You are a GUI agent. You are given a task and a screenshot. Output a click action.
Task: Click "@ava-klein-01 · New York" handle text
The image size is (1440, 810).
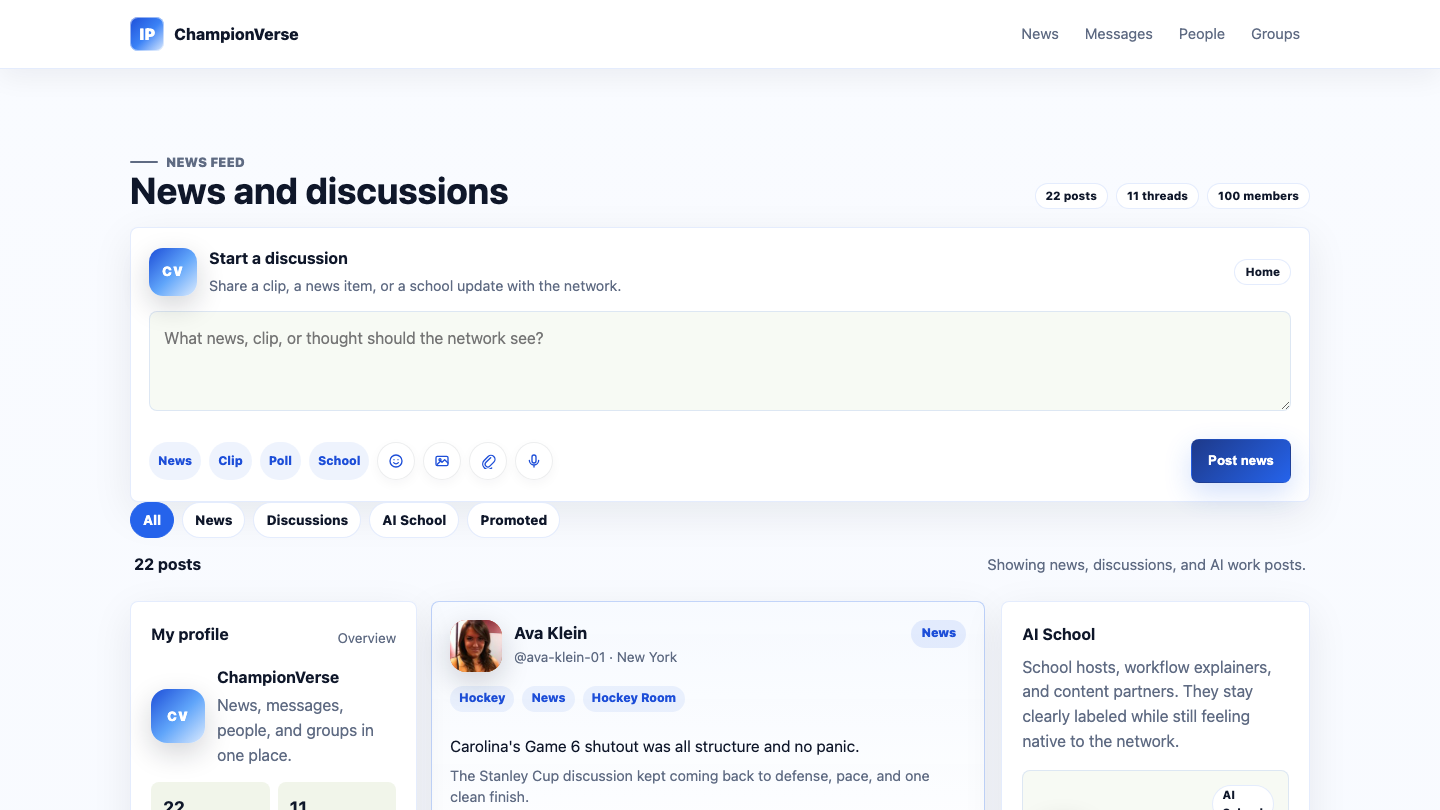(596, 657)
